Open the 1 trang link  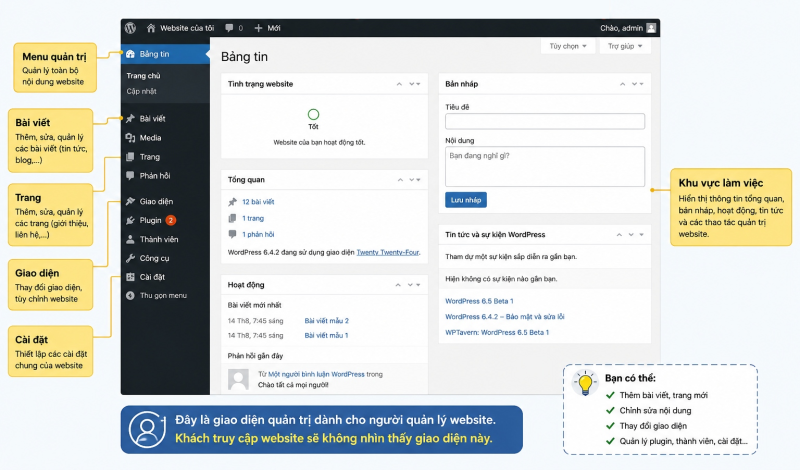(x=253, y=218)
